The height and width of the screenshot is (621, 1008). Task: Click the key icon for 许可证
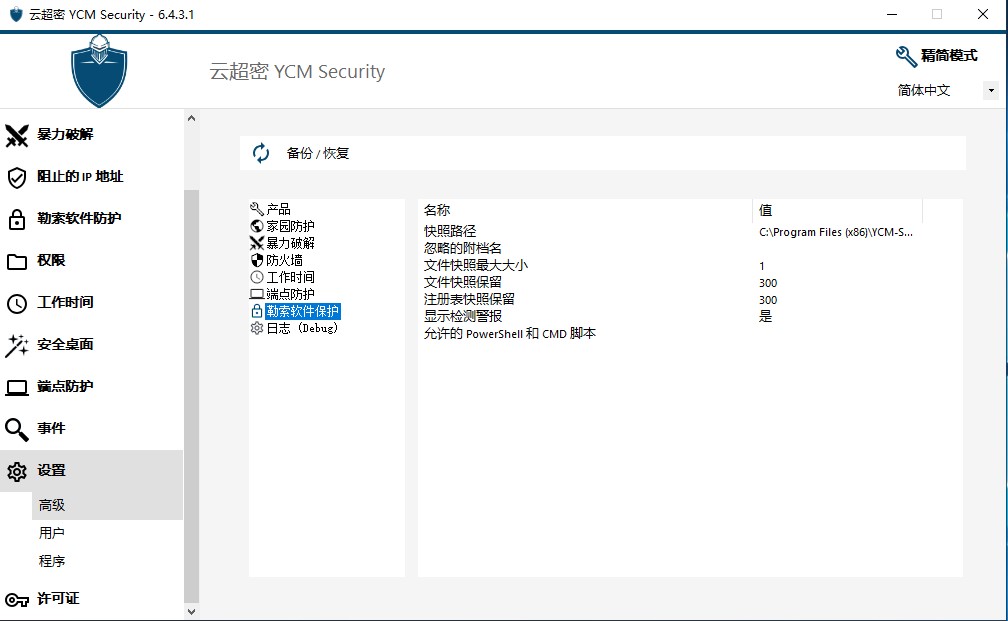tap(17, 600)
